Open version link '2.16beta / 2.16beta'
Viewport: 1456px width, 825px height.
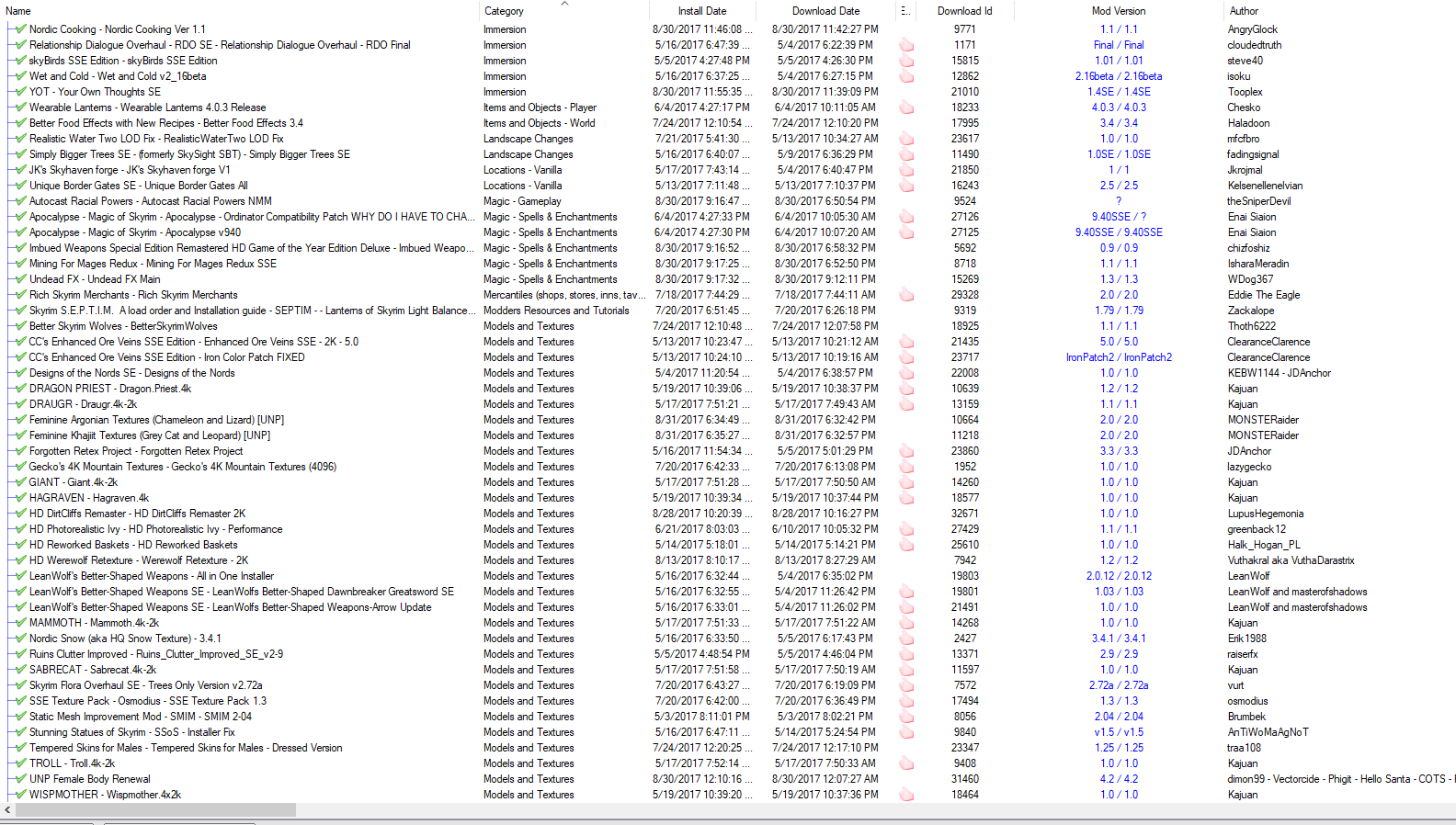tap(1119, 76)
